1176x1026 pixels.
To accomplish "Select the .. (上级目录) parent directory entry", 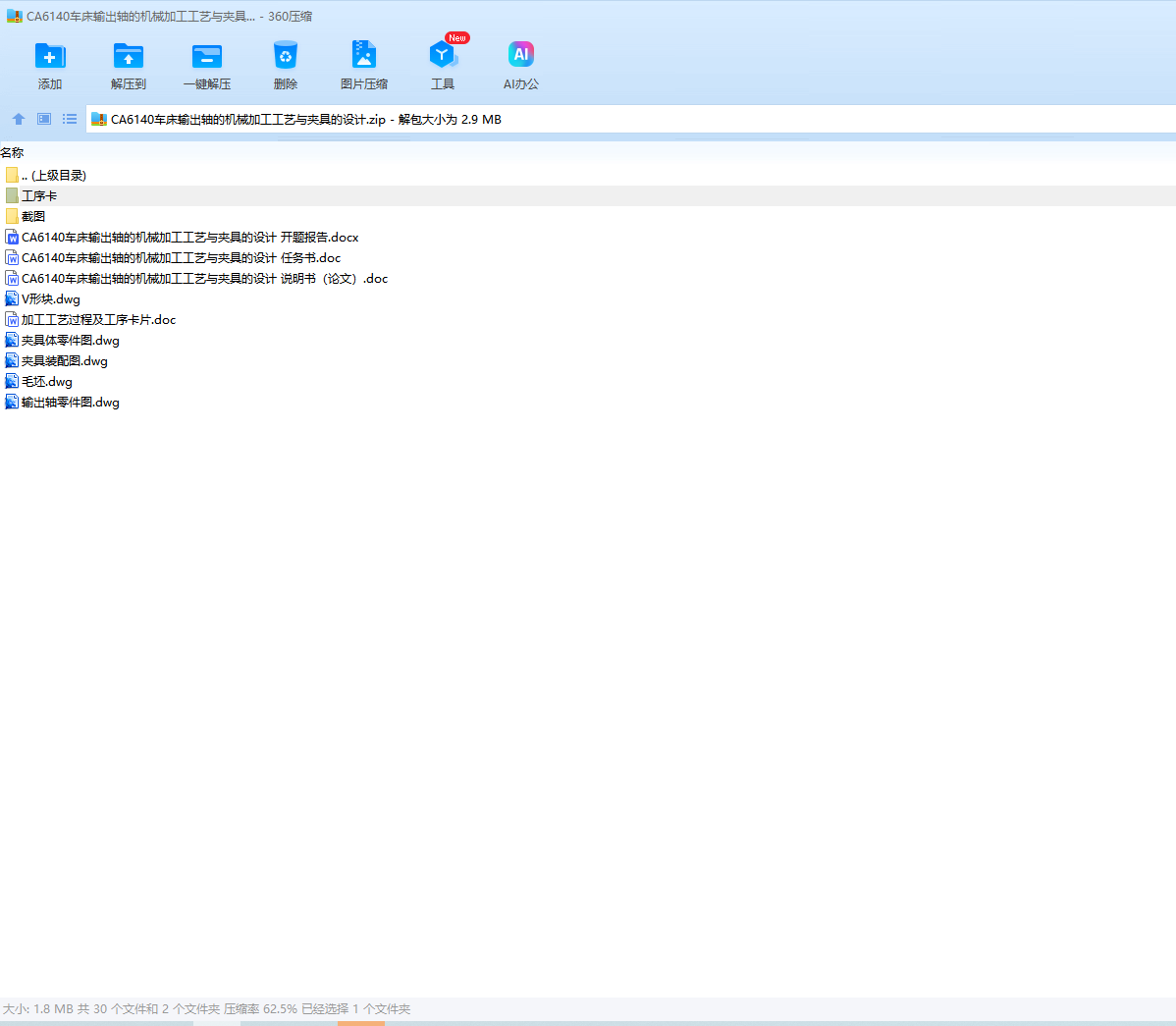I will 54,175.
